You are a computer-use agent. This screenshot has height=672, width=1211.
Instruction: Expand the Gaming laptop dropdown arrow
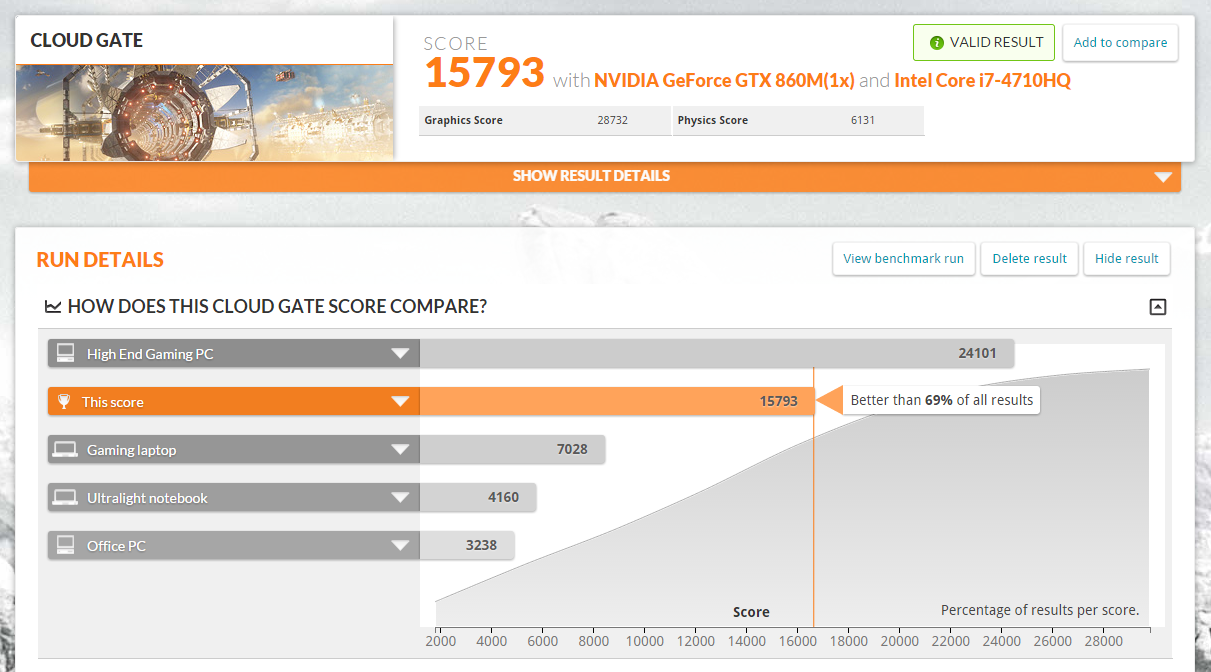click(400, 450)
